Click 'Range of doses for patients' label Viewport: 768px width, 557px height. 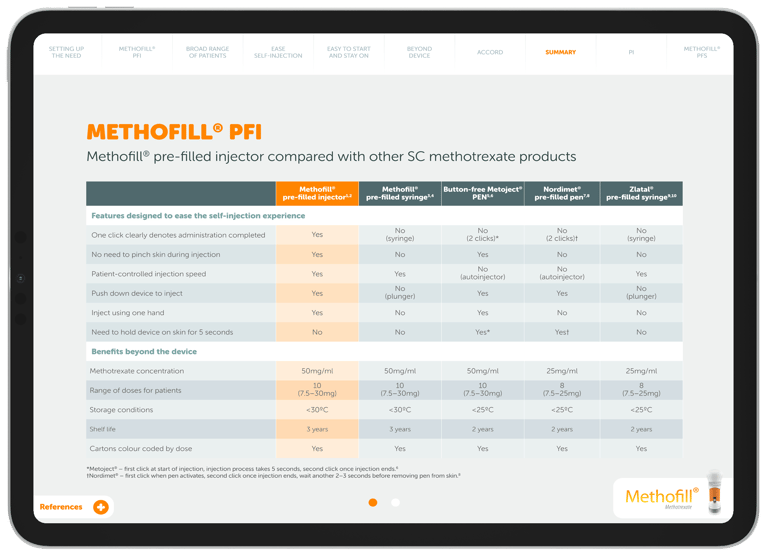(x=135, y=390)
